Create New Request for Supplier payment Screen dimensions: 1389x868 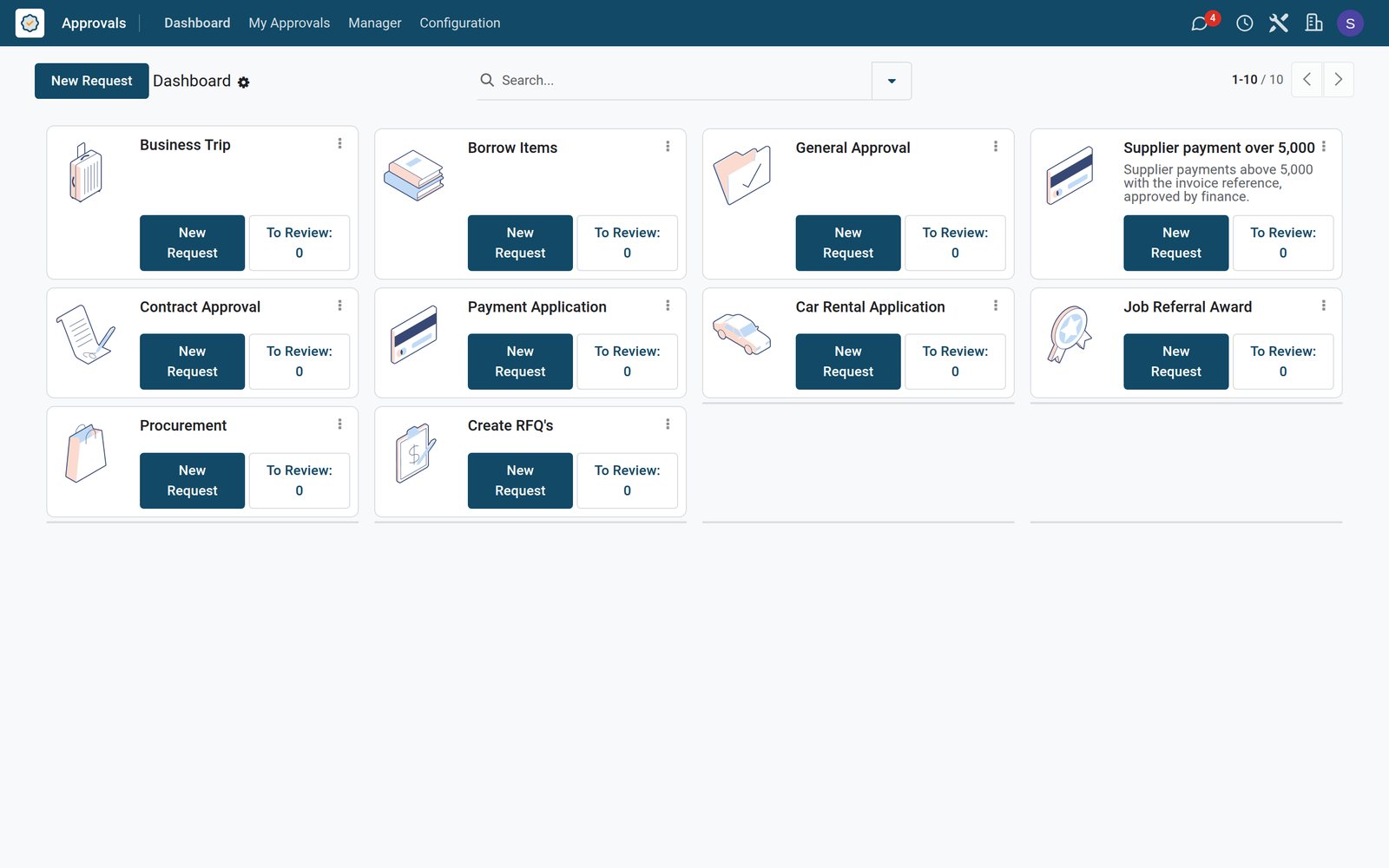(1176, 243)
